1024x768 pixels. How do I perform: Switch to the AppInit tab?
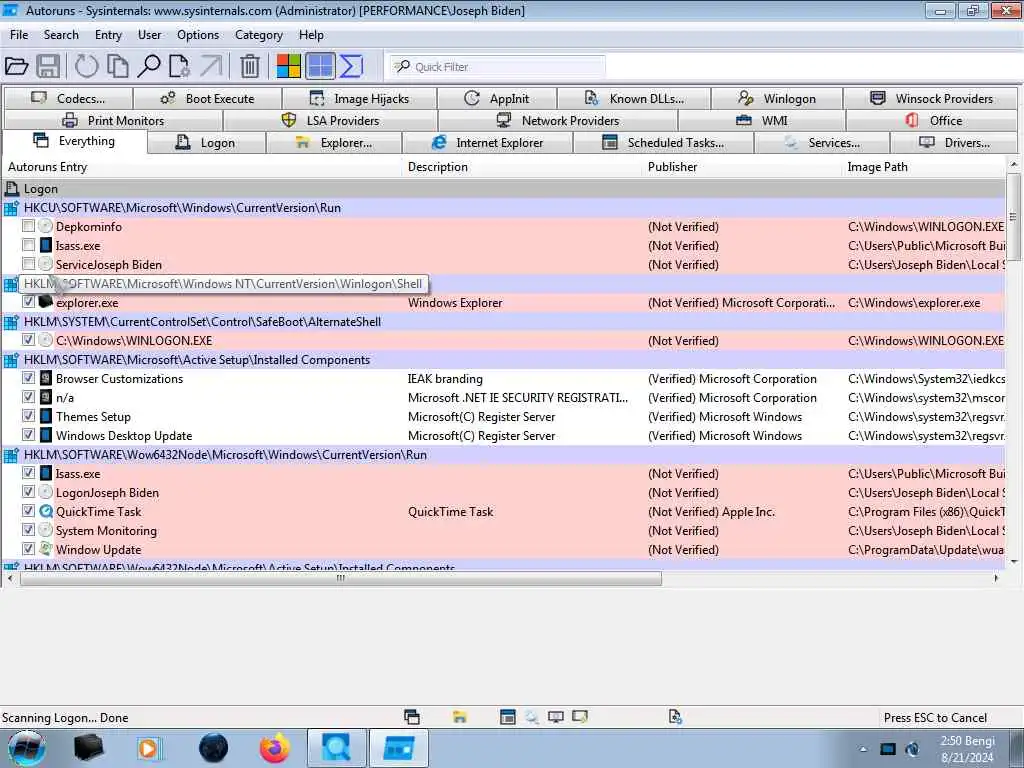(497, 98)
